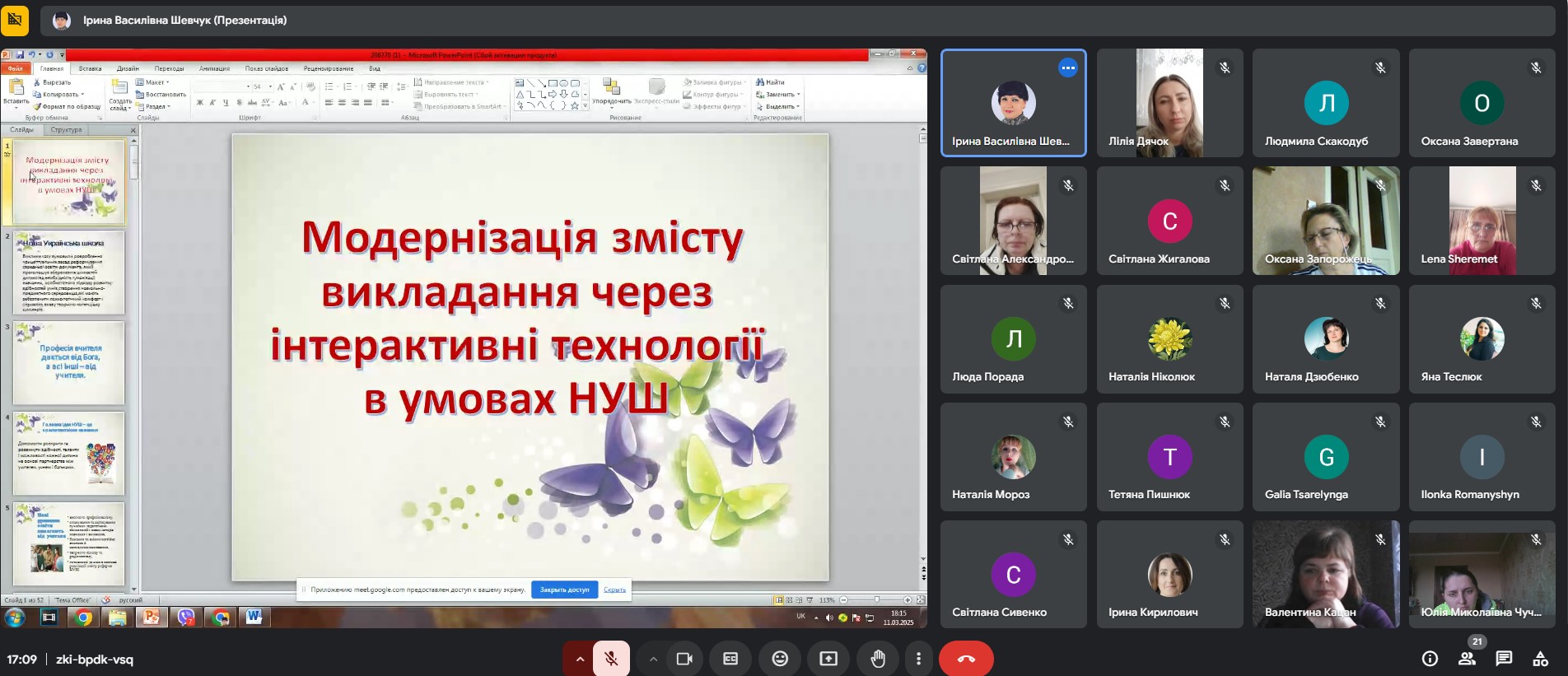Open Word icon in shared taskbar
1568x676 pixels.
254,618
